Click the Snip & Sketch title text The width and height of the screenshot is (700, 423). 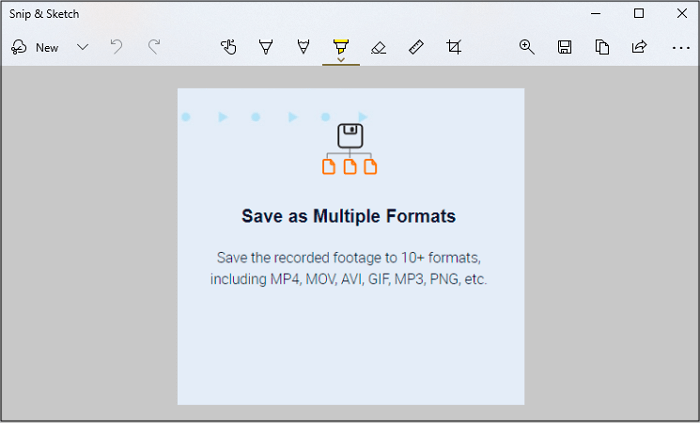coord(44,14)
